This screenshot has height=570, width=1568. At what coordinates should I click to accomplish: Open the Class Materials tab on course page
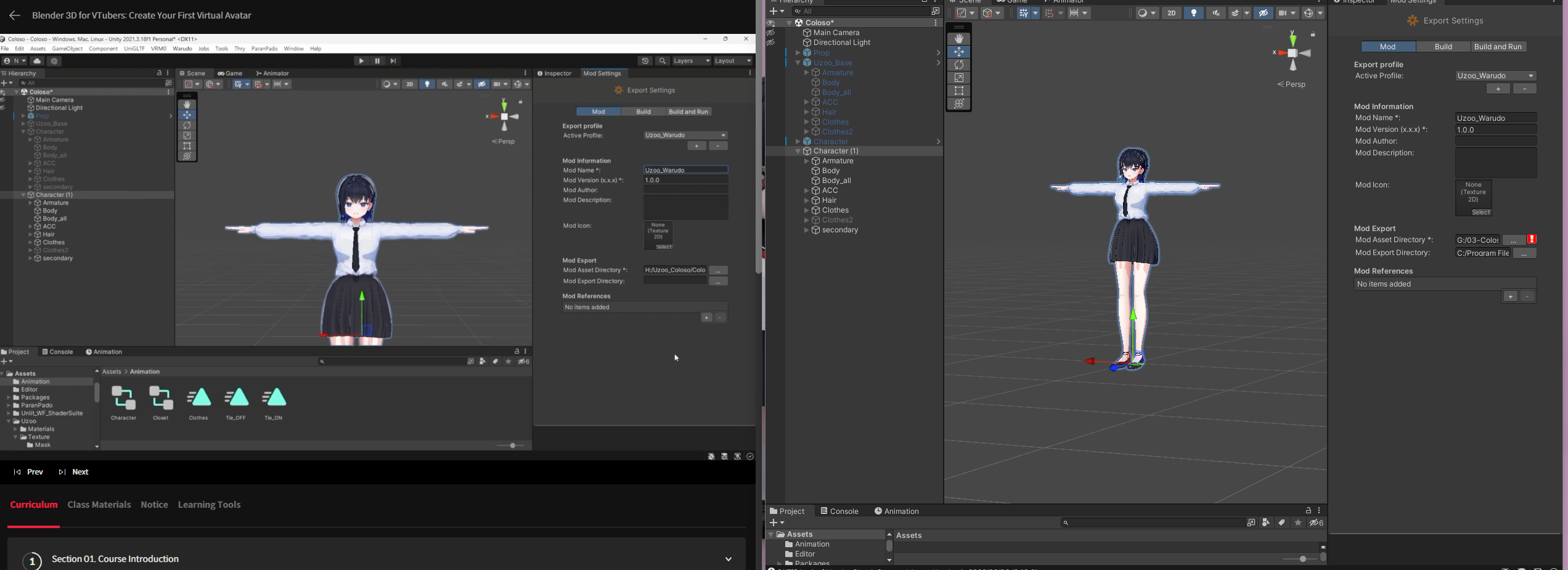coord(99,505)
